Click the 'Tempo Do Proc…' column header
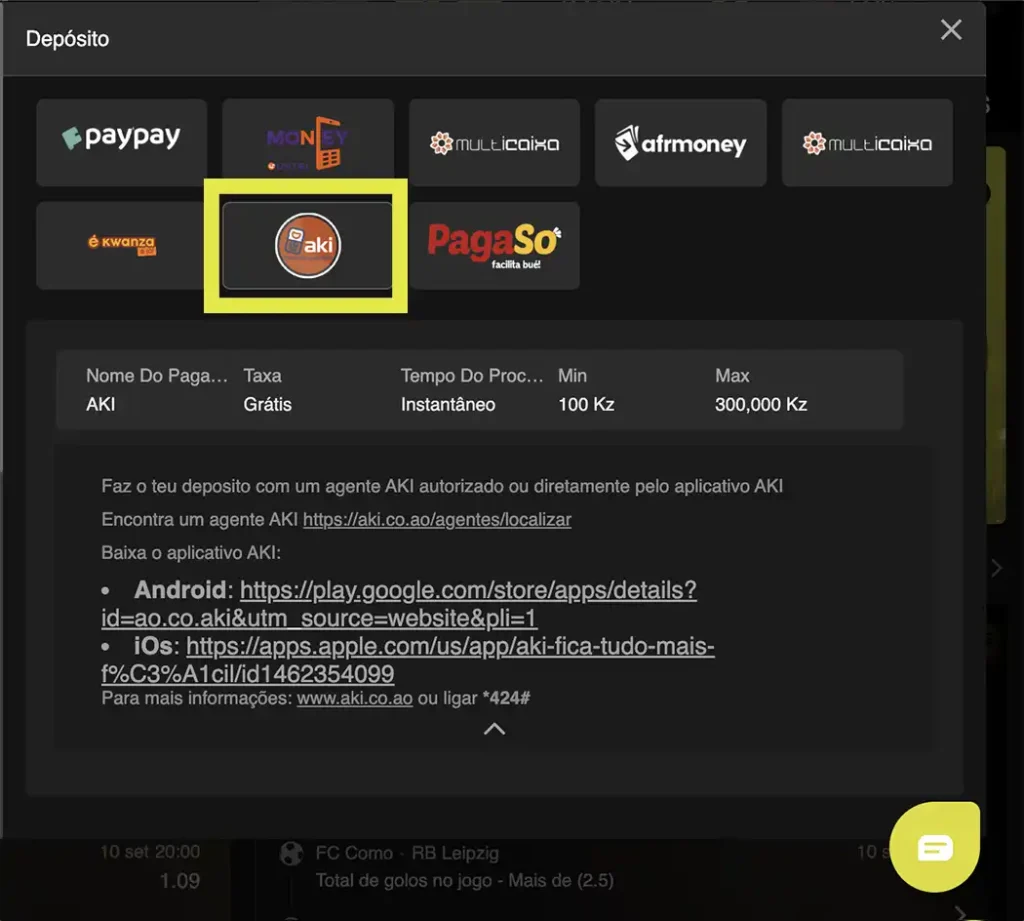Viewport: 1024px width, 921px height. click(472, 376)
